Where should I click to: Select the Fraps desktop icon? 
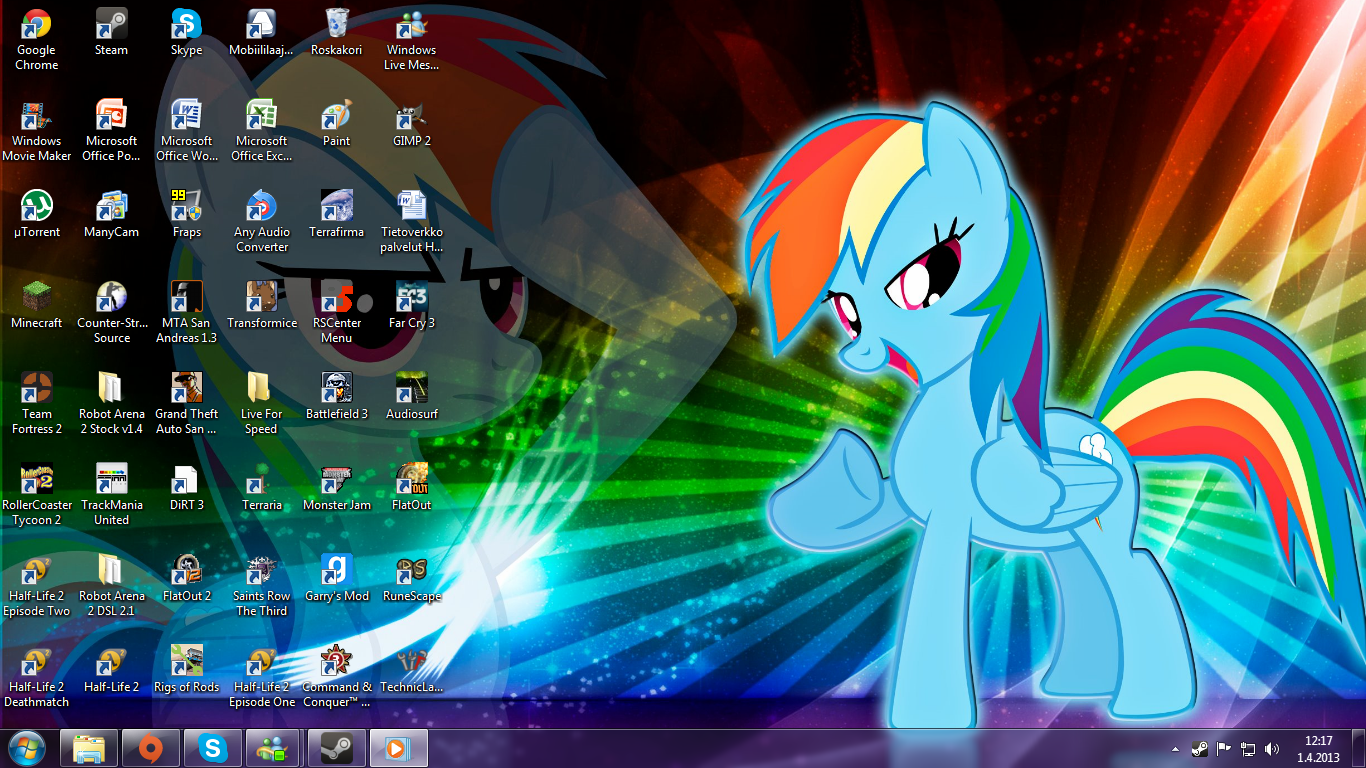[x=186, y=215]
